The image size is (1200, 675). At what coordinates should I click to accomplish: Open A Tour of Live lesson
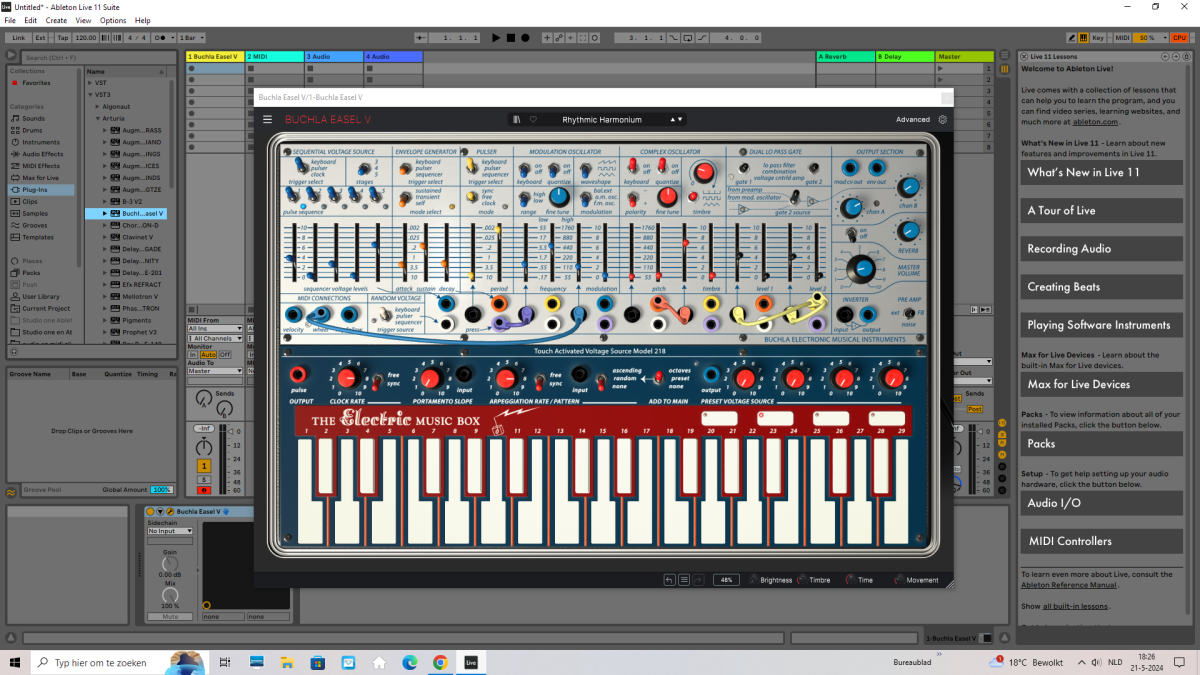(1099, 210)
